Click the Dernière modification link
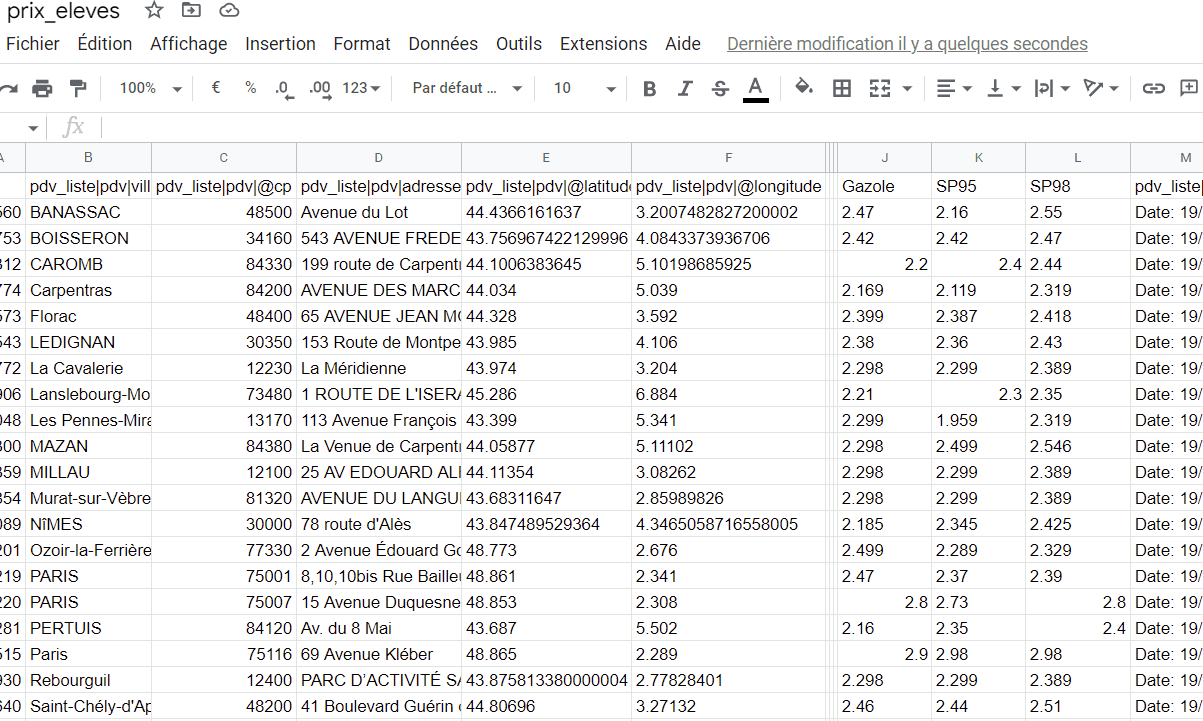The image size is (1203, 721). pos(907,44)
